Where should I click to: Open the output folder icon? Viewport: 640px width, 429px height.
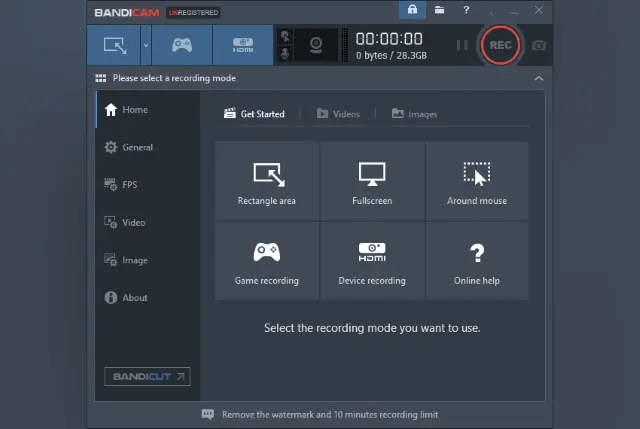tap(440, 11)
